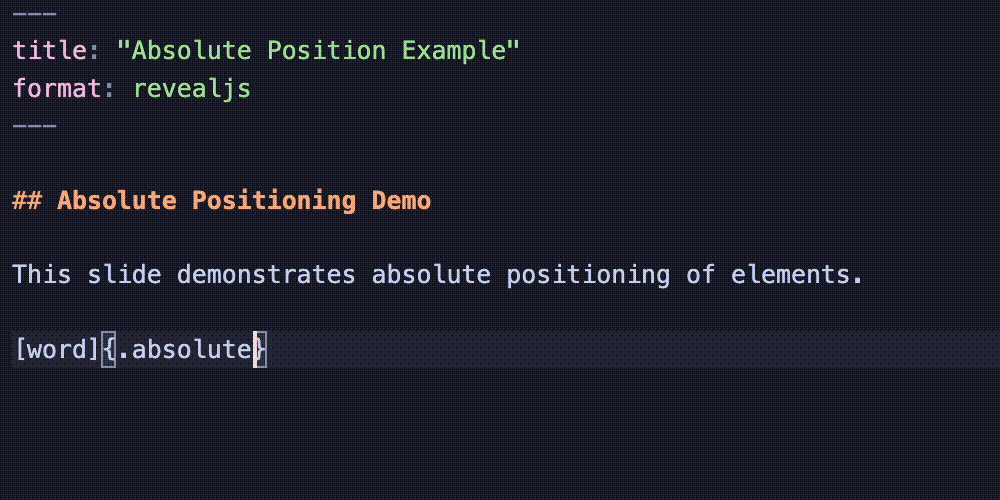This screenshot has height=500, width=1000.
Task: Click the closing curly brace at cursor
Action: point(260,350)
